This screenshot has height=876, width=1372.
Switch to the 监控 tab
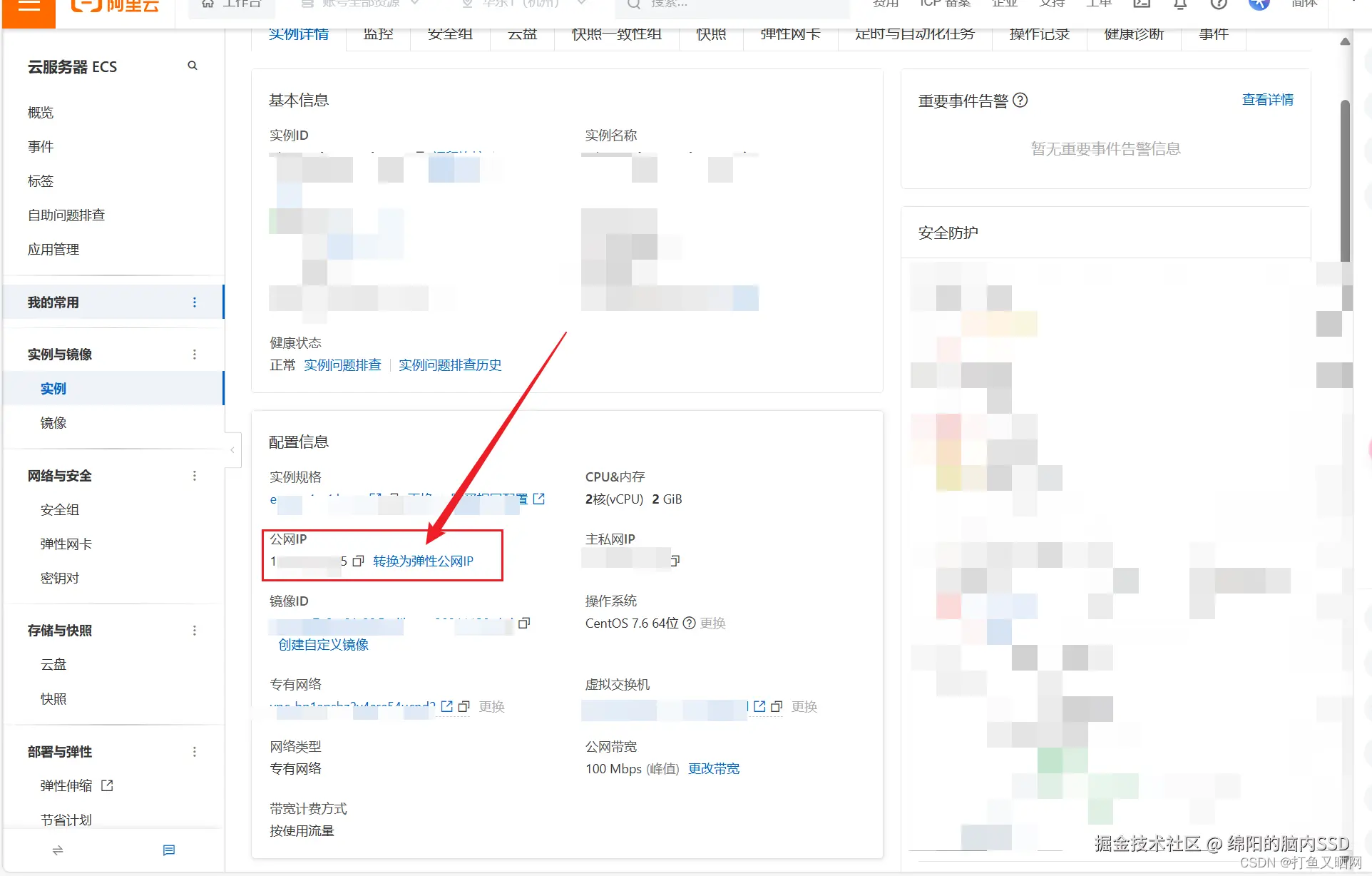click(378, 34)
